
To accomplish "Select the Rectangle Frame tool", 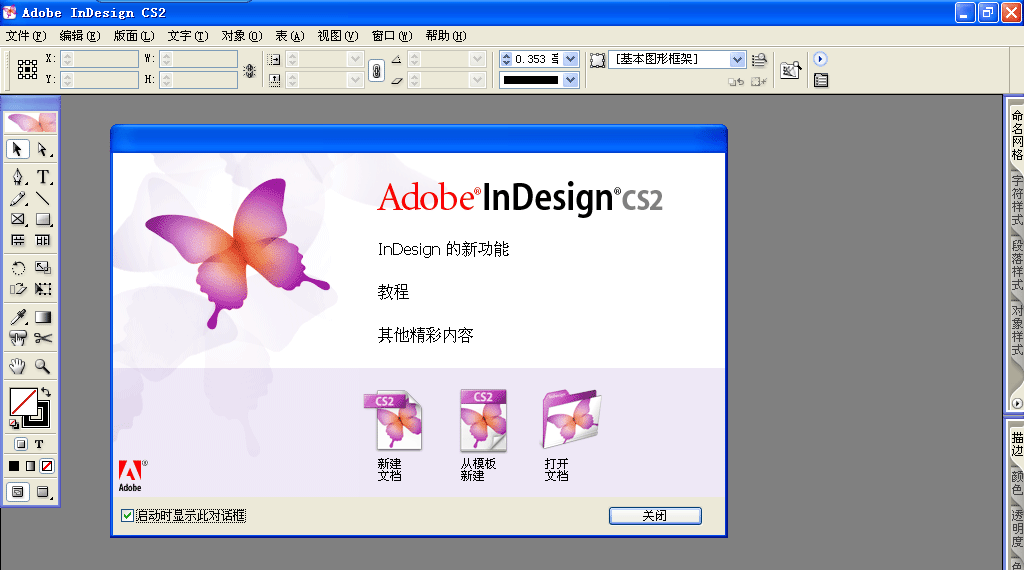I will point(18,219).
